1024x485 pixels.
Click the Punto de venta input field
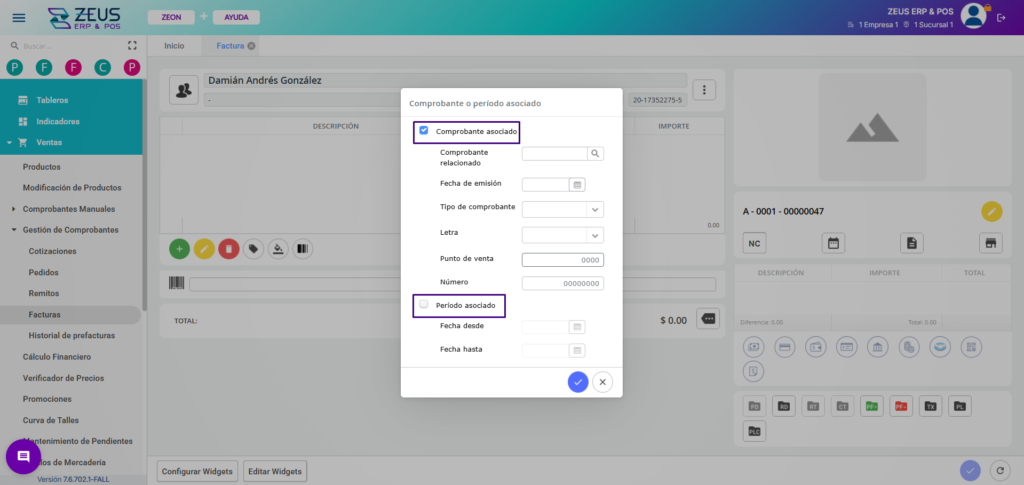click(563, 260)
